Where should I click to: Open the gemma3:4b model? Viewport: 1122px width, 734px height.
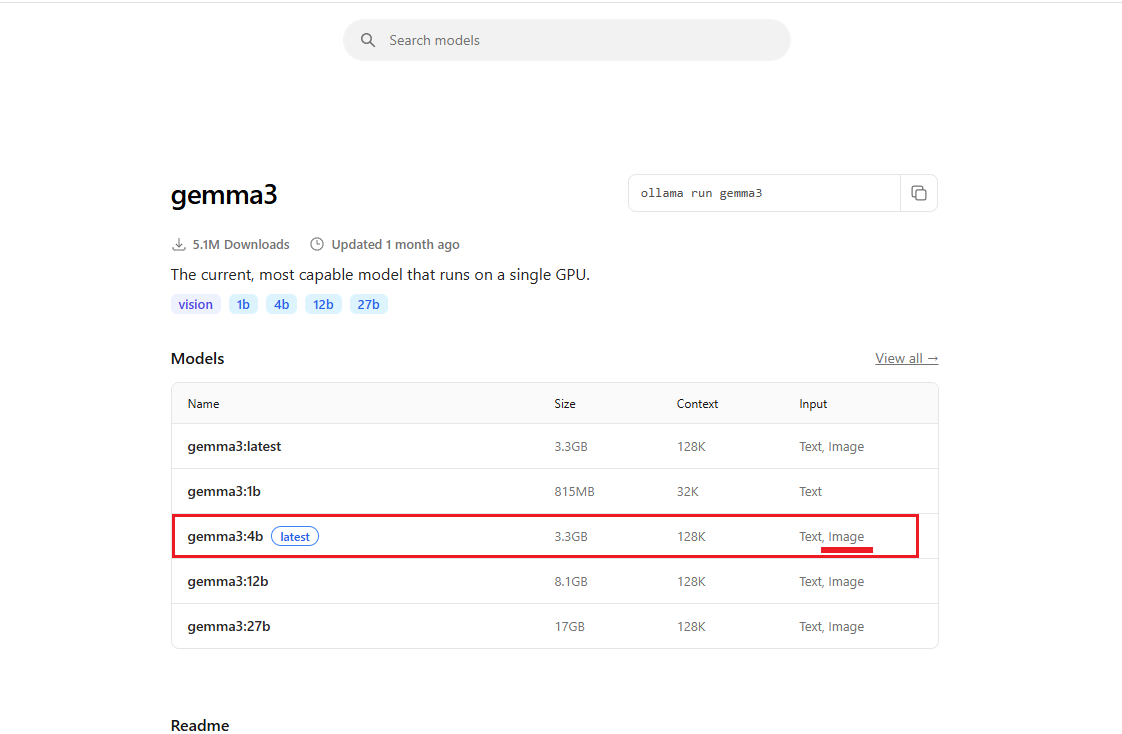pyautogui.click(x=225, y=537)
